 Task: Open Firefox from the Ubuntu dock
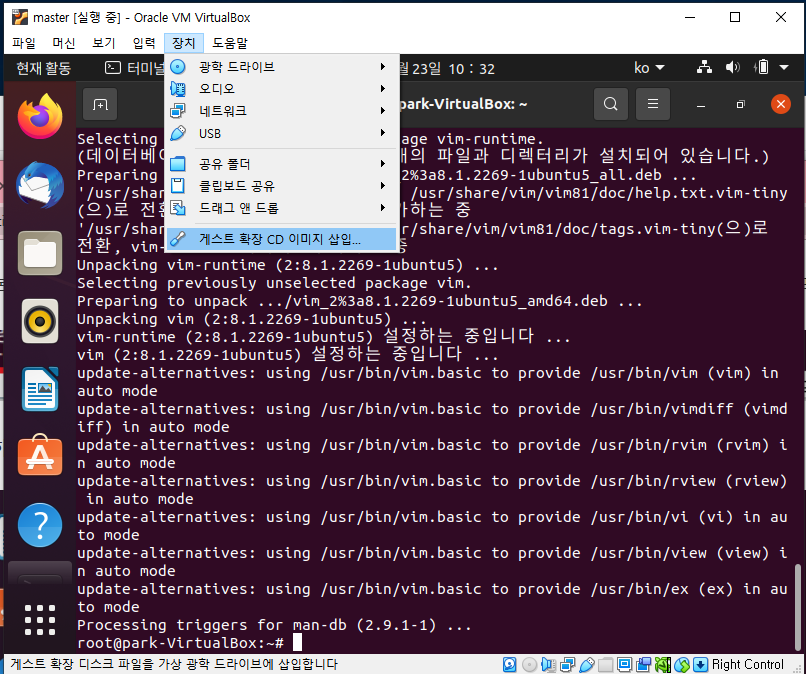point(40,116)
